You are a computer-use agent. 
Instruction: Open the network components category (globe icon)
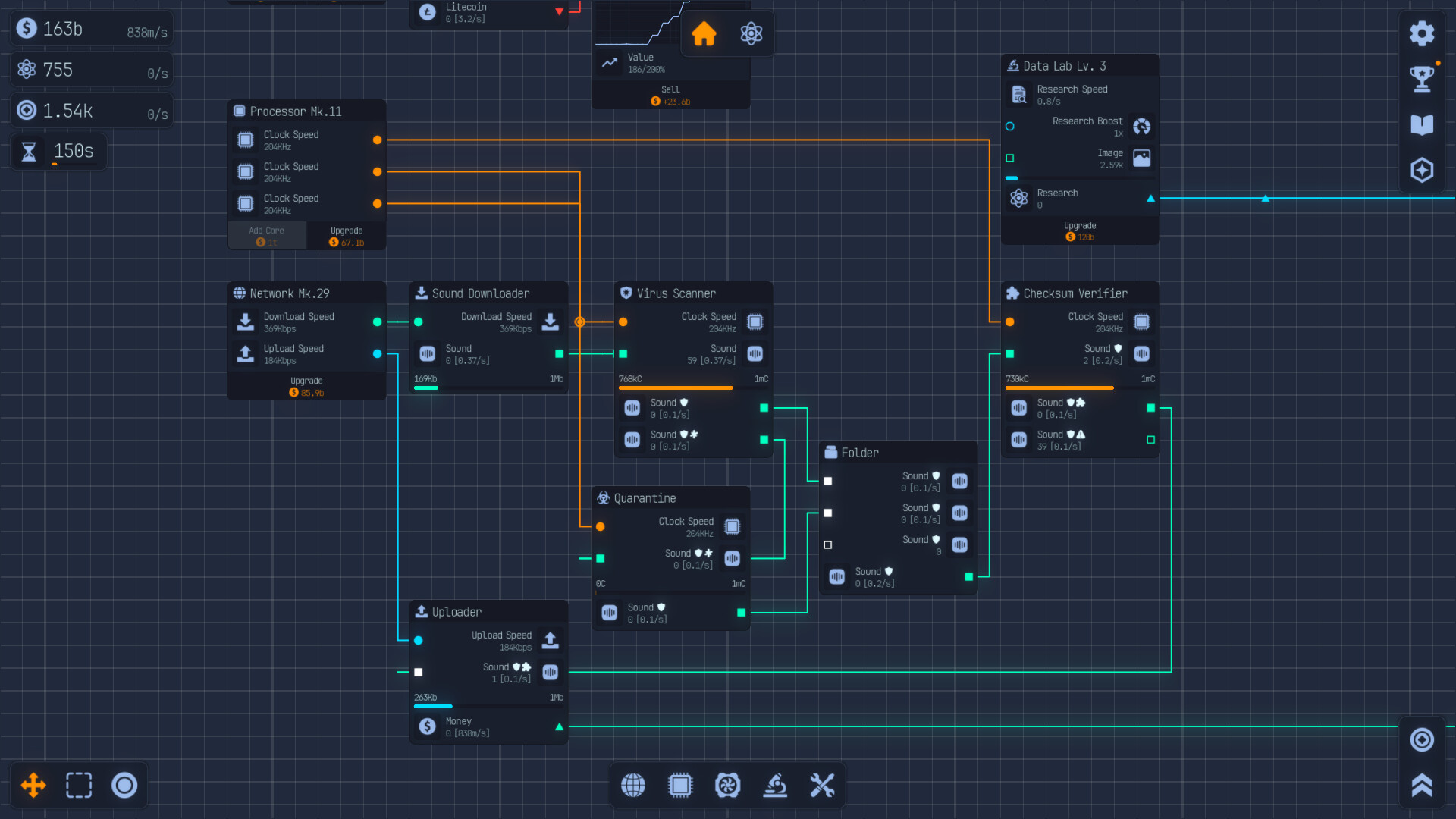(633, 786)
